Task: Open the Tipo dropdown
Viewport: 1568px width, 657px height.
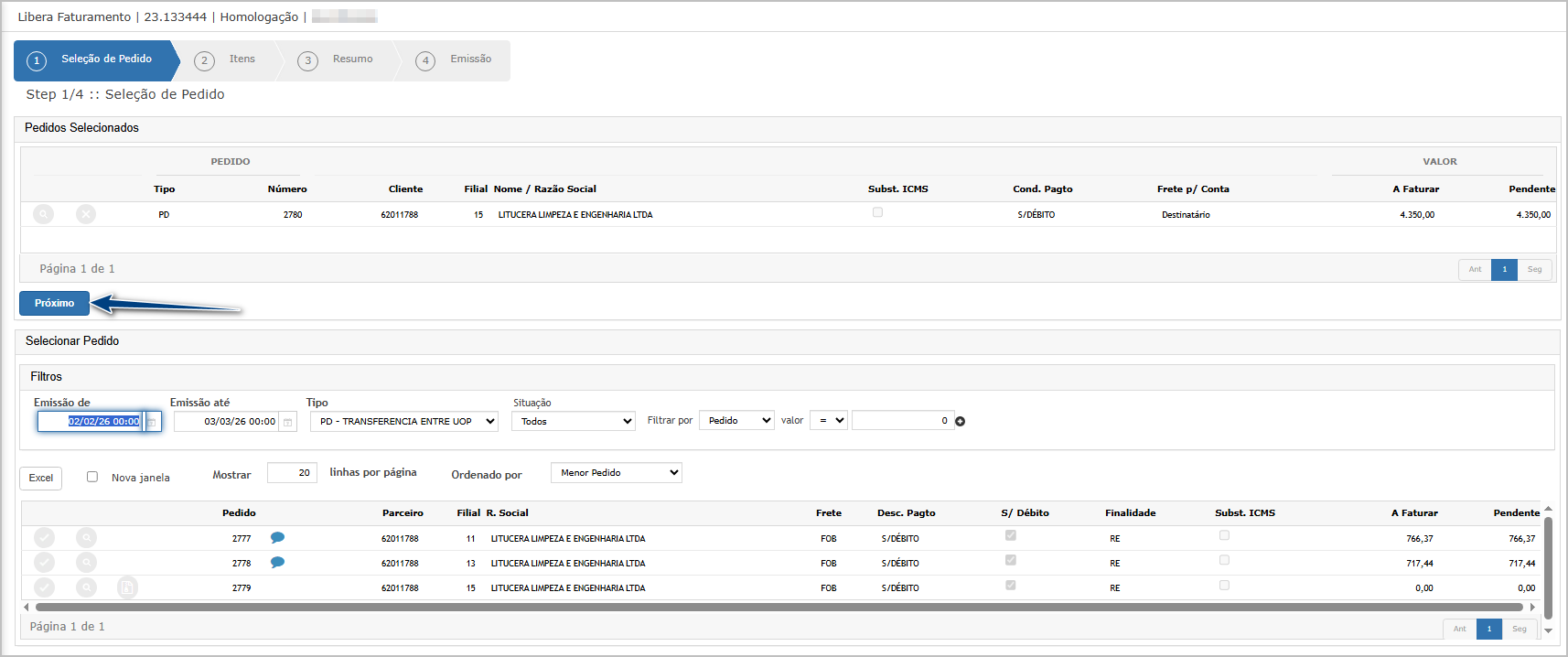Action: pos(404,421)
